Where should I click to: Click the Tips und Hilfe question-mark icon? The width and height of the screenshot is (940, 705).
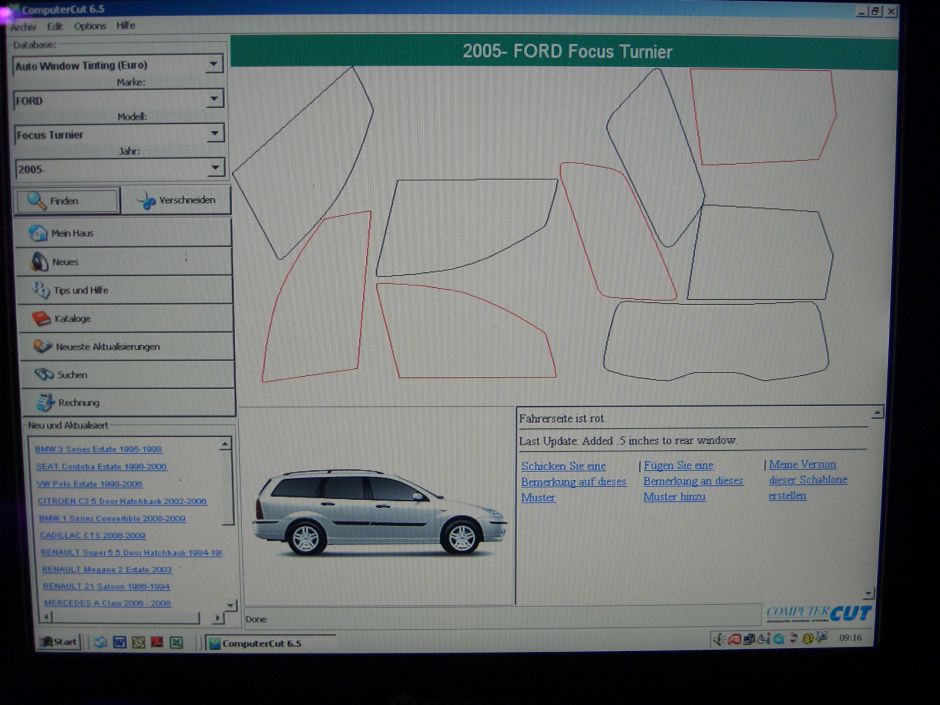click(41, 290)
